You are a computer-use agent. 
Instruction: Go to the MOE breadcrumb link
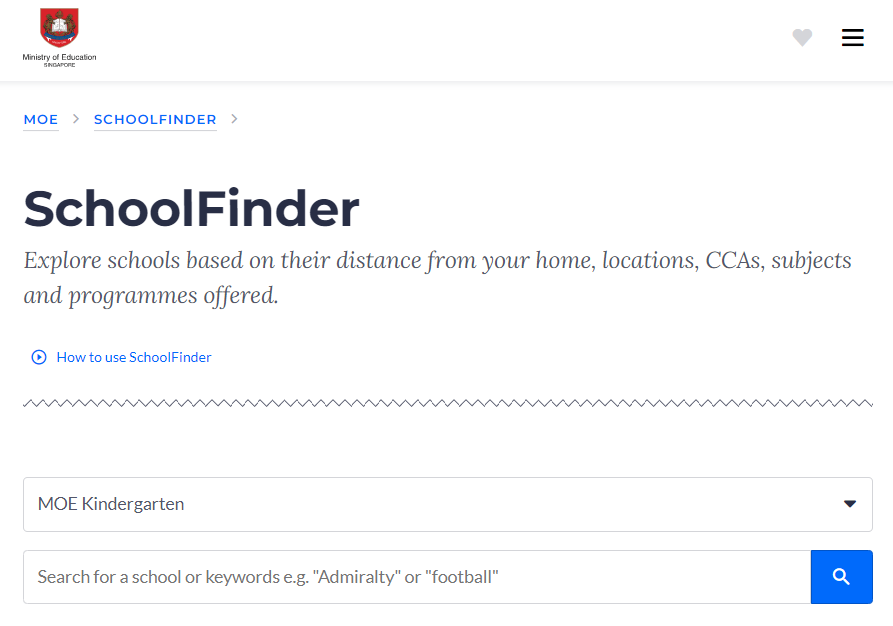click(x=41, y=119)
